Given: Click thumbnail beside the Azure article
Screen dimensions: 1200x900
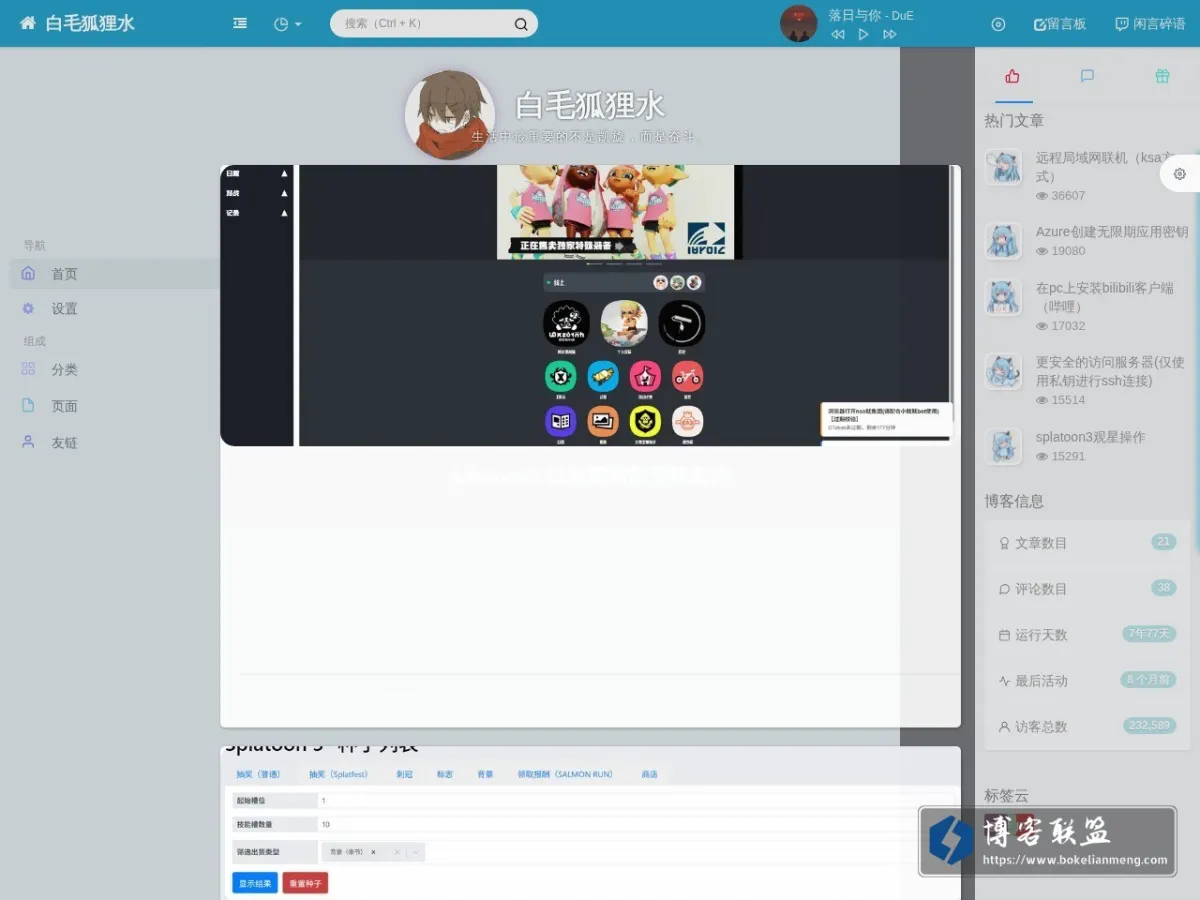Looking at the screenshot, I should pyautogui.click(x=1003, y=241).
